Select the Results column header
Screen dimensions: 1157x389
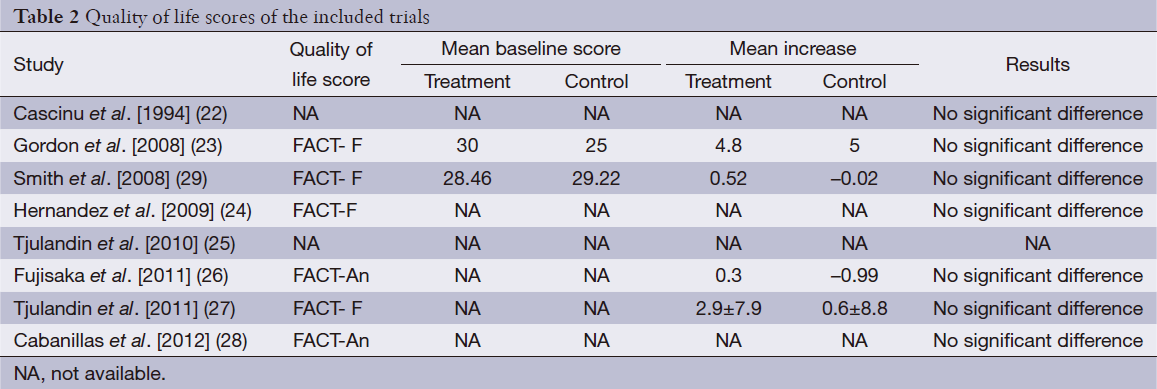[x=1037, y=65]
